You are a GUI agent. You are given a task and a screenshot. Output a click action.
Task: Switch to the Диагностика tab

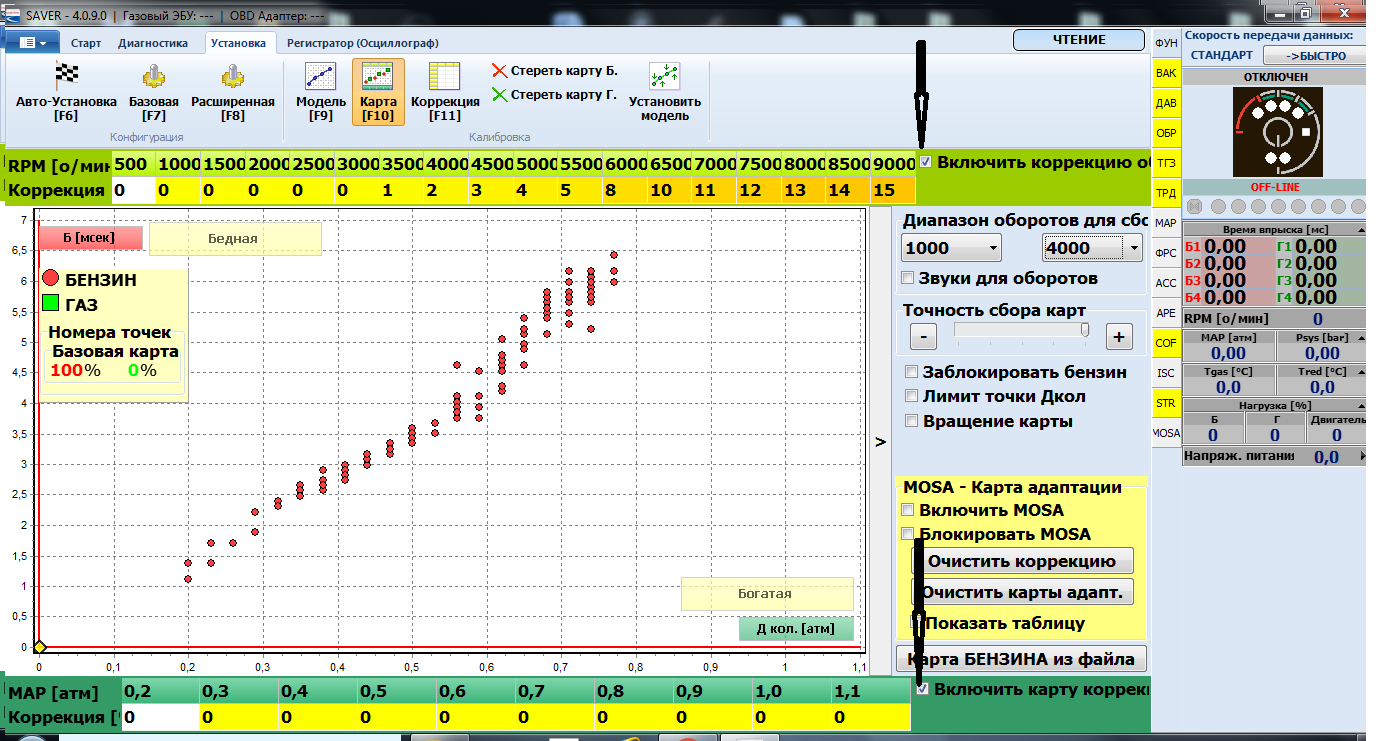click(153, 43)
